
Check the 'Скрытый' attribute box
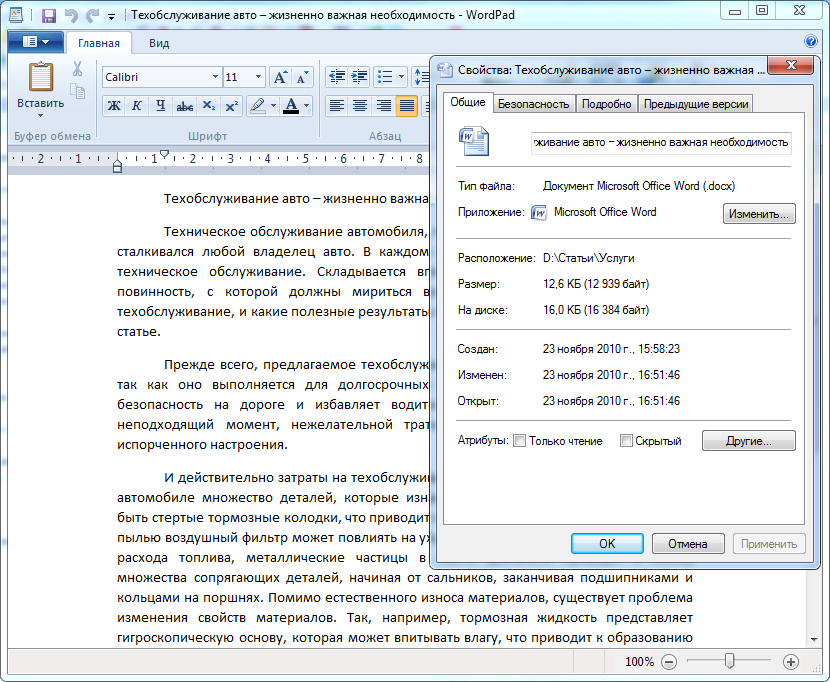tap(626, 441)
